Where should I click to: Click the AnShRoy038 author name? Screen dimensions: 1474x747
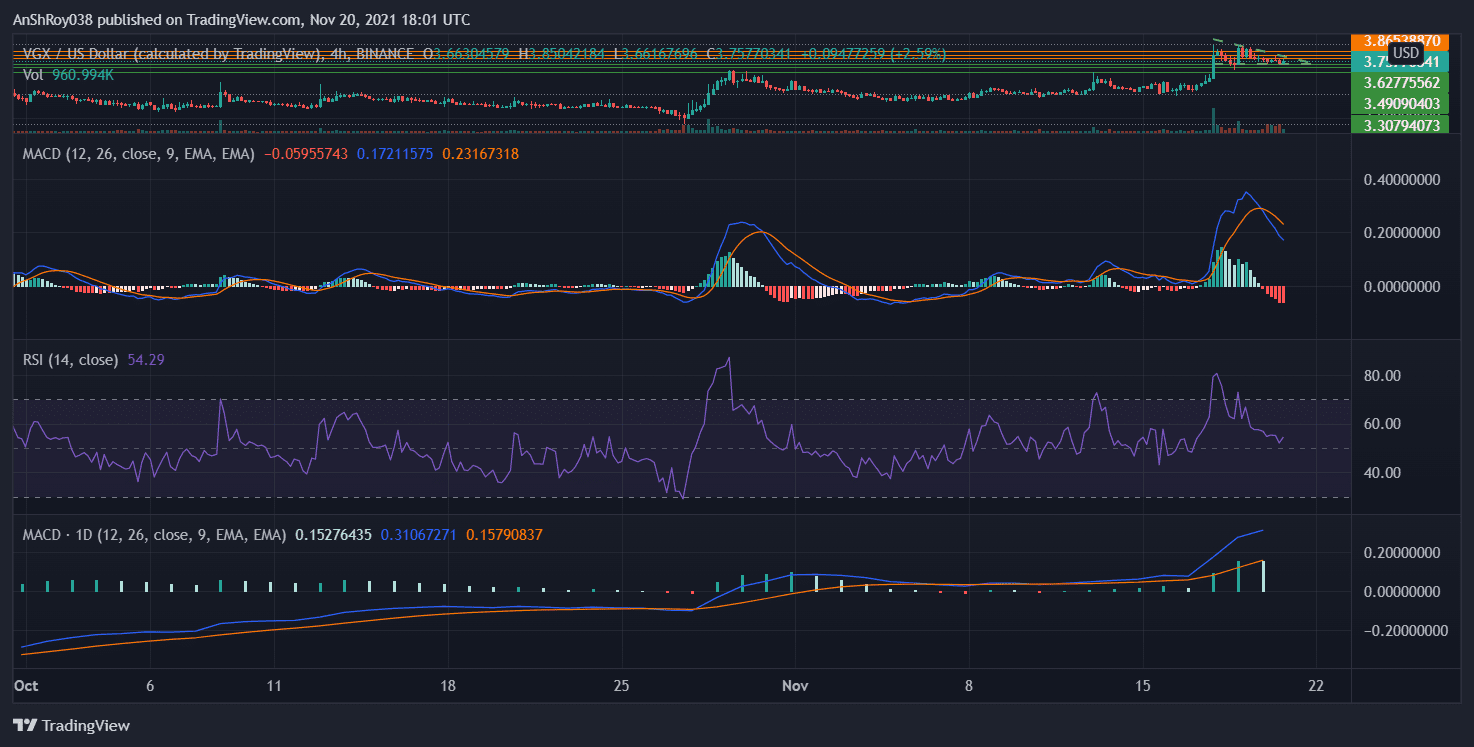point(54,19)
